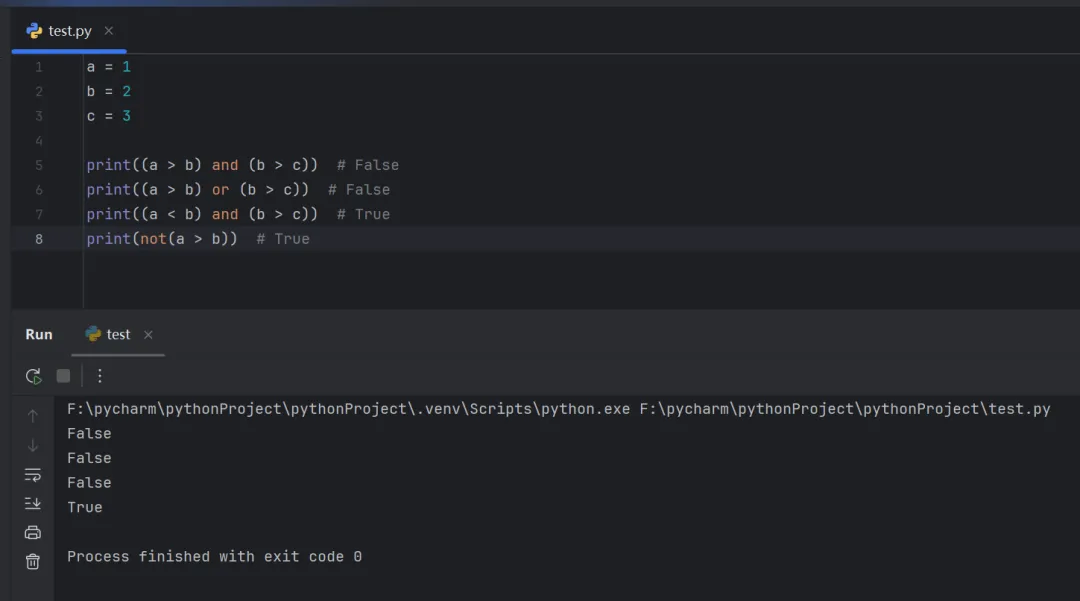This screenshot has width=1080, height=601.
Task: Click the Python icon on the test run tab
Action: (93, 334)
